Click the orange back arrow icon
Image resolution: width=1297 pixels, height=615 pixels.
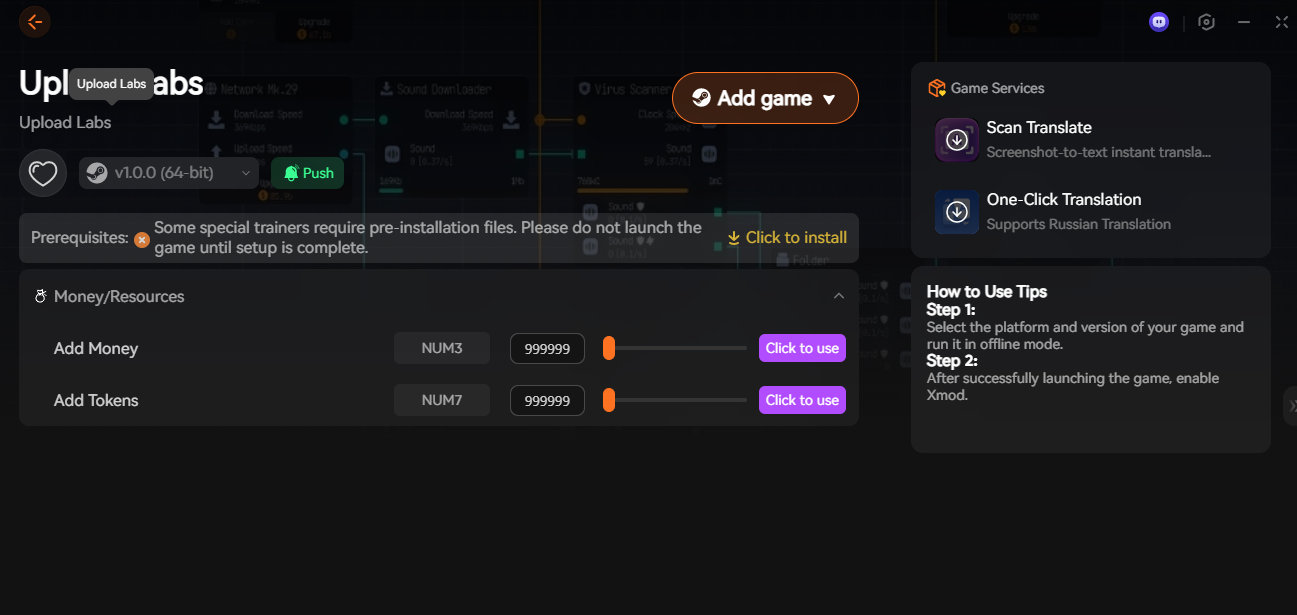point(35,21)
